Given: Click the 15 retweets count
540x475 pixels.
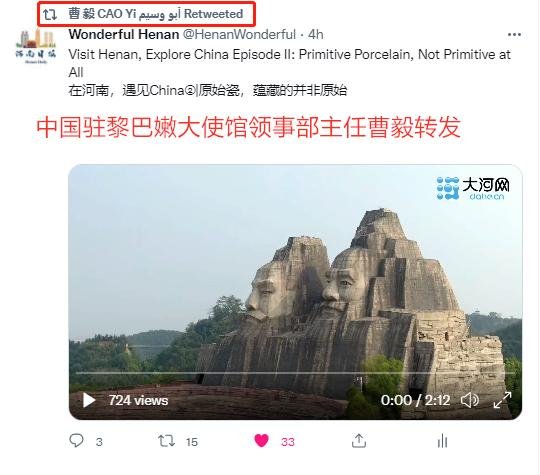Looking at the screenshot, I should click(x=192, y=442).
